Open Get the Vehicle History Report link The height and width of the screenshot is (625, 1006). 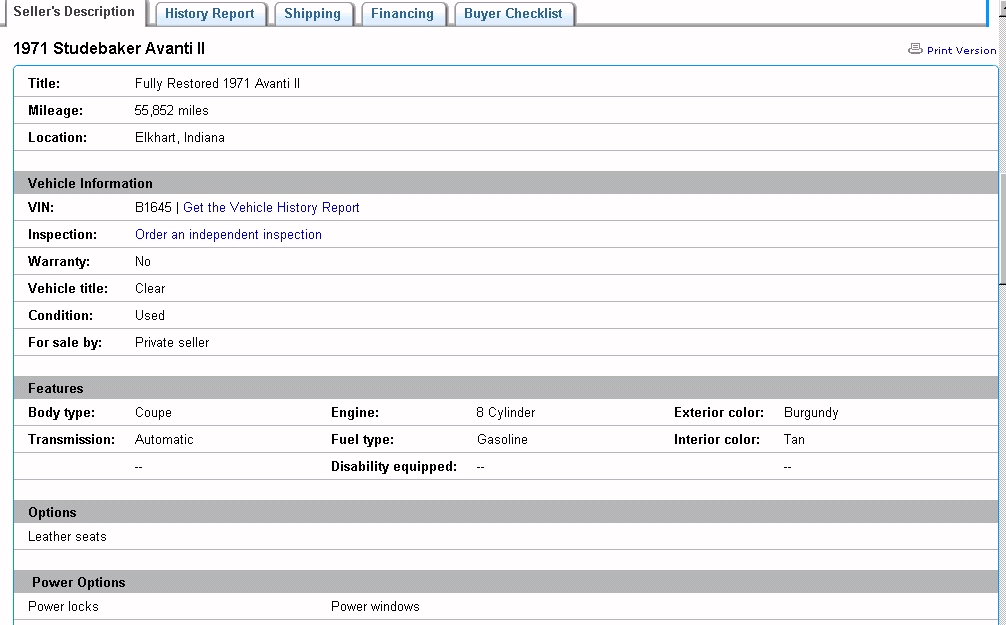(271, 208)
